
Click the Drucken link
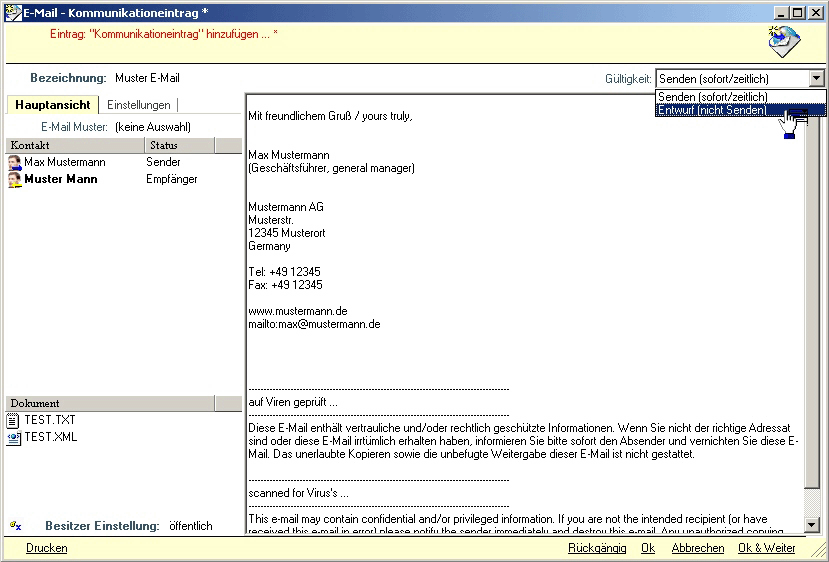coord(47,548)
